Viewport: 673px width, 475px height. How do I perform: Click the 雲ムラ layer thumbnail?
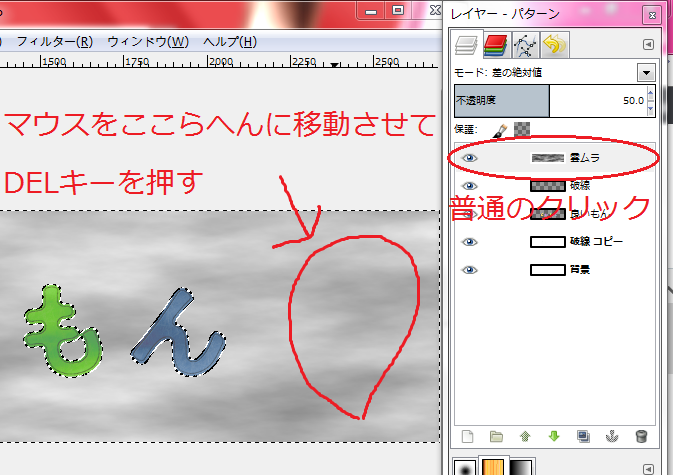pyautogui.click(x=548, y=158)
